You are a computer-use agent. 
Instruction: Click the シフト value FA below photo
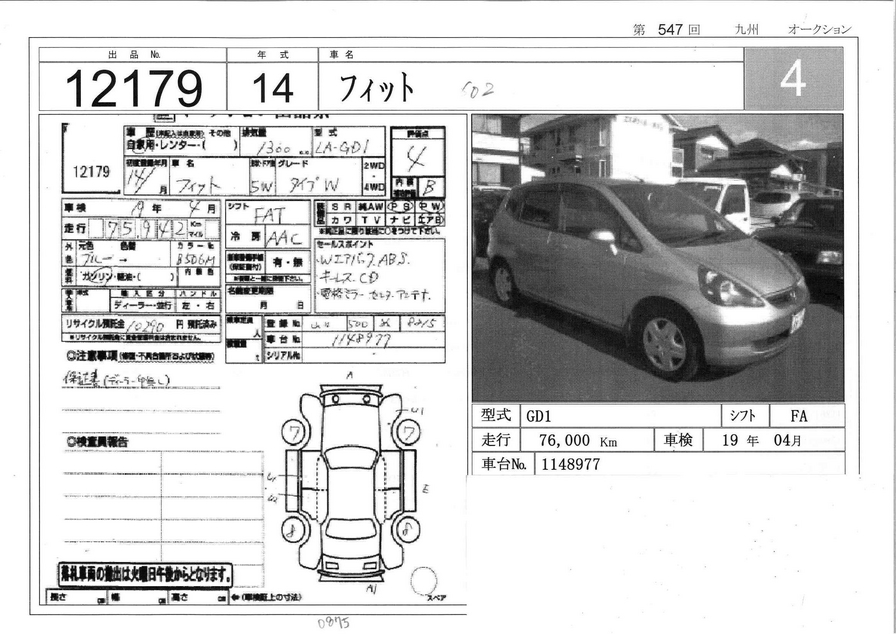point(799,416)
